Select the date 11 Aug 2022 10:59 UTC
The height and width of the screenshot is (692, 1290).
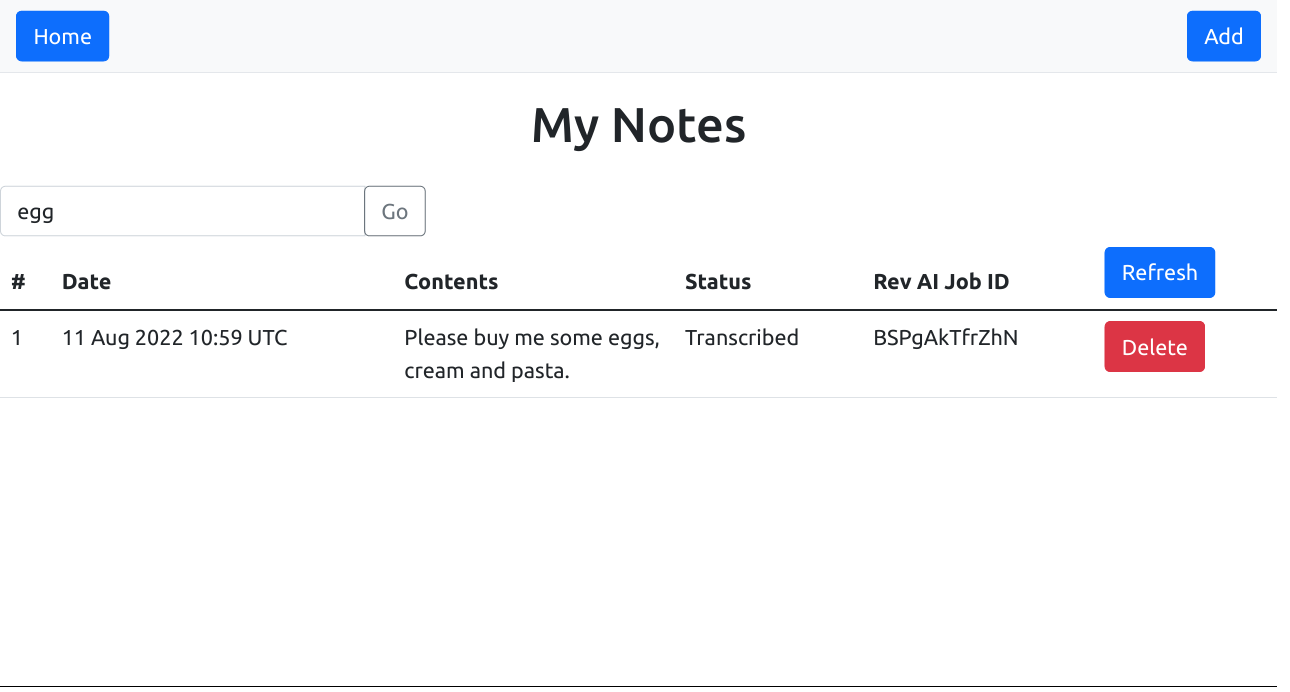tap(175, 338)
